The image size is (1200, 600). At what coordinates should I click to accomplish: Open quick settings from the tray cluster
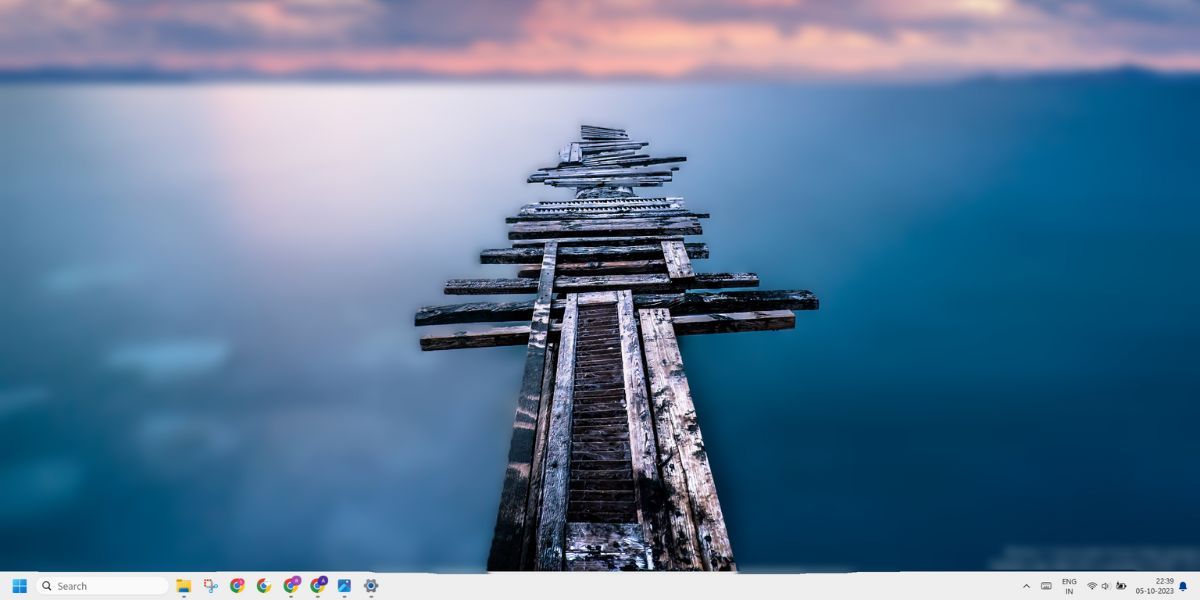click(x=1105, y=586)
